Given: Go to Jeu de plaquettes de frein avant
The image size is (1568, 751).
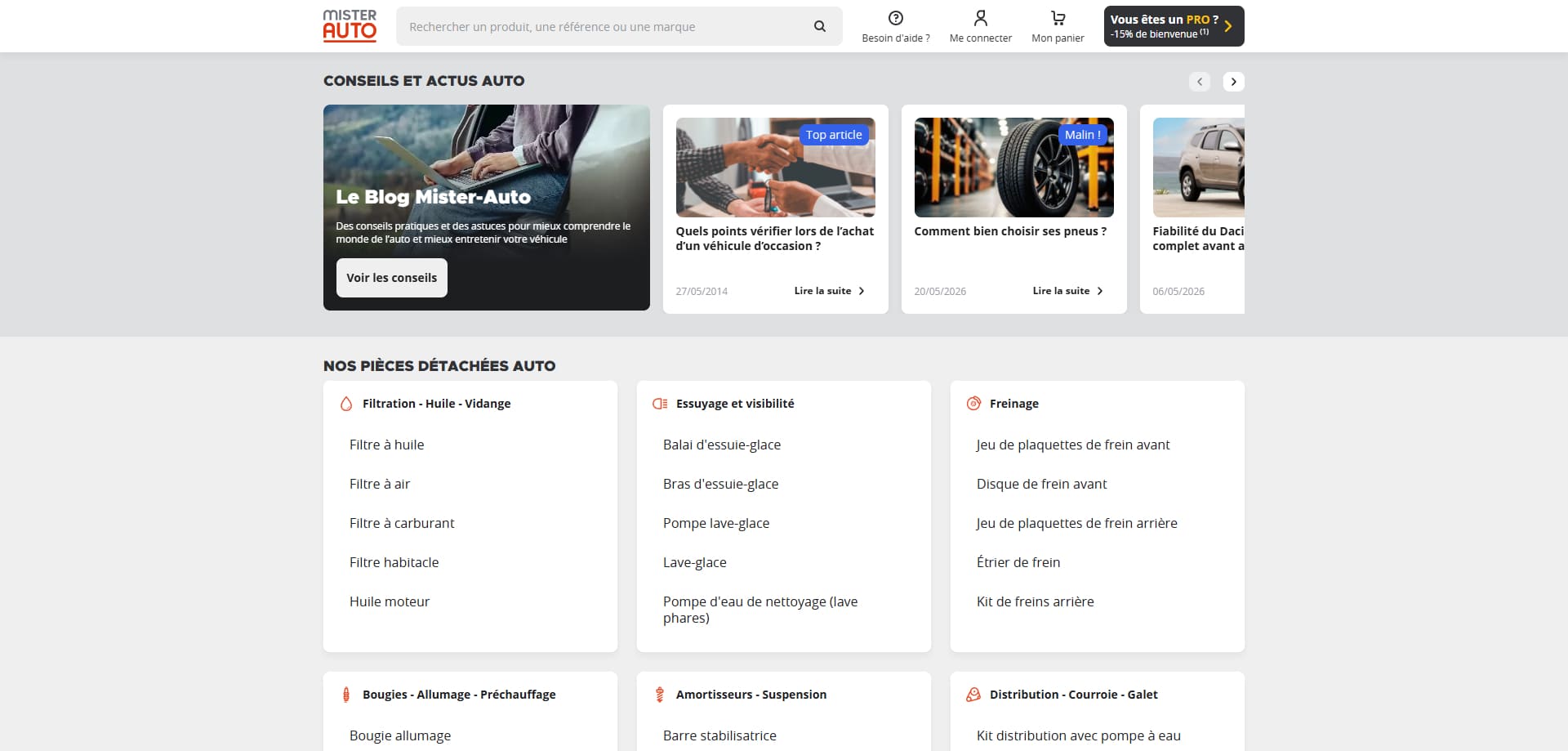Looking at the screenshot, I should [1073, 445].
